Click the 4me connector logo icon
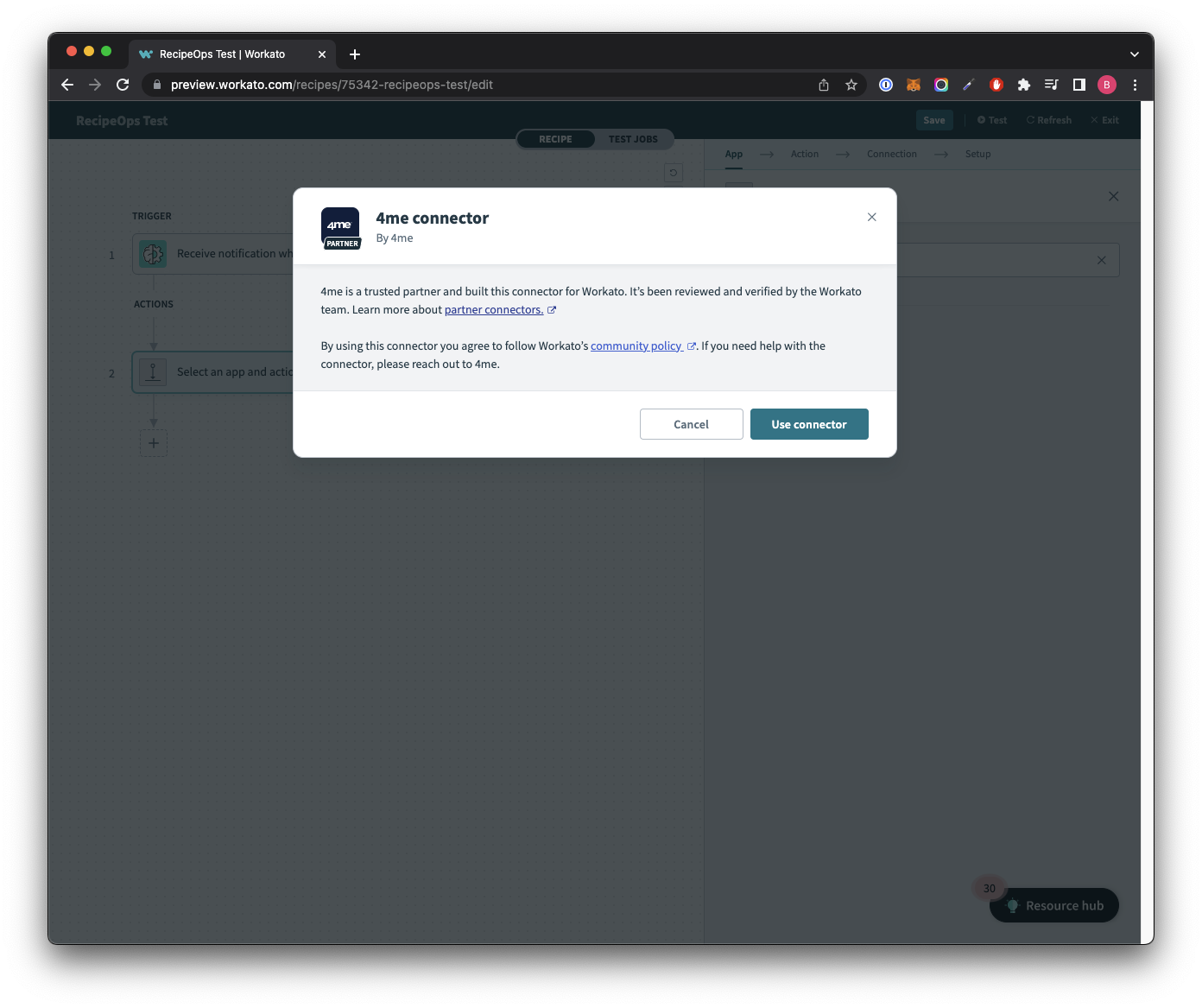This screenshot has width=1202, height=1008. click(341, 226)
